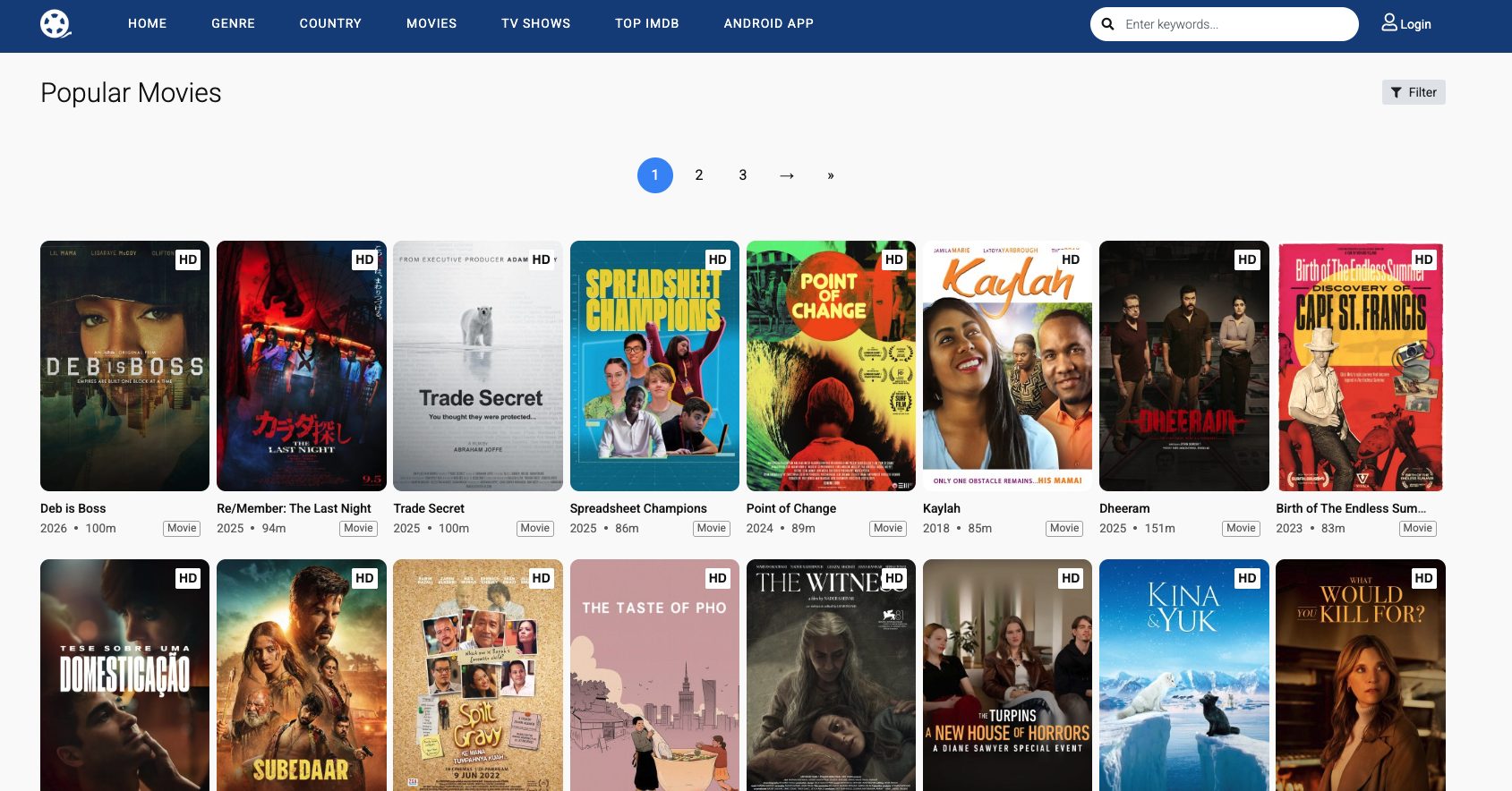
Task: Open the Home menu
Action: point(148,23)
